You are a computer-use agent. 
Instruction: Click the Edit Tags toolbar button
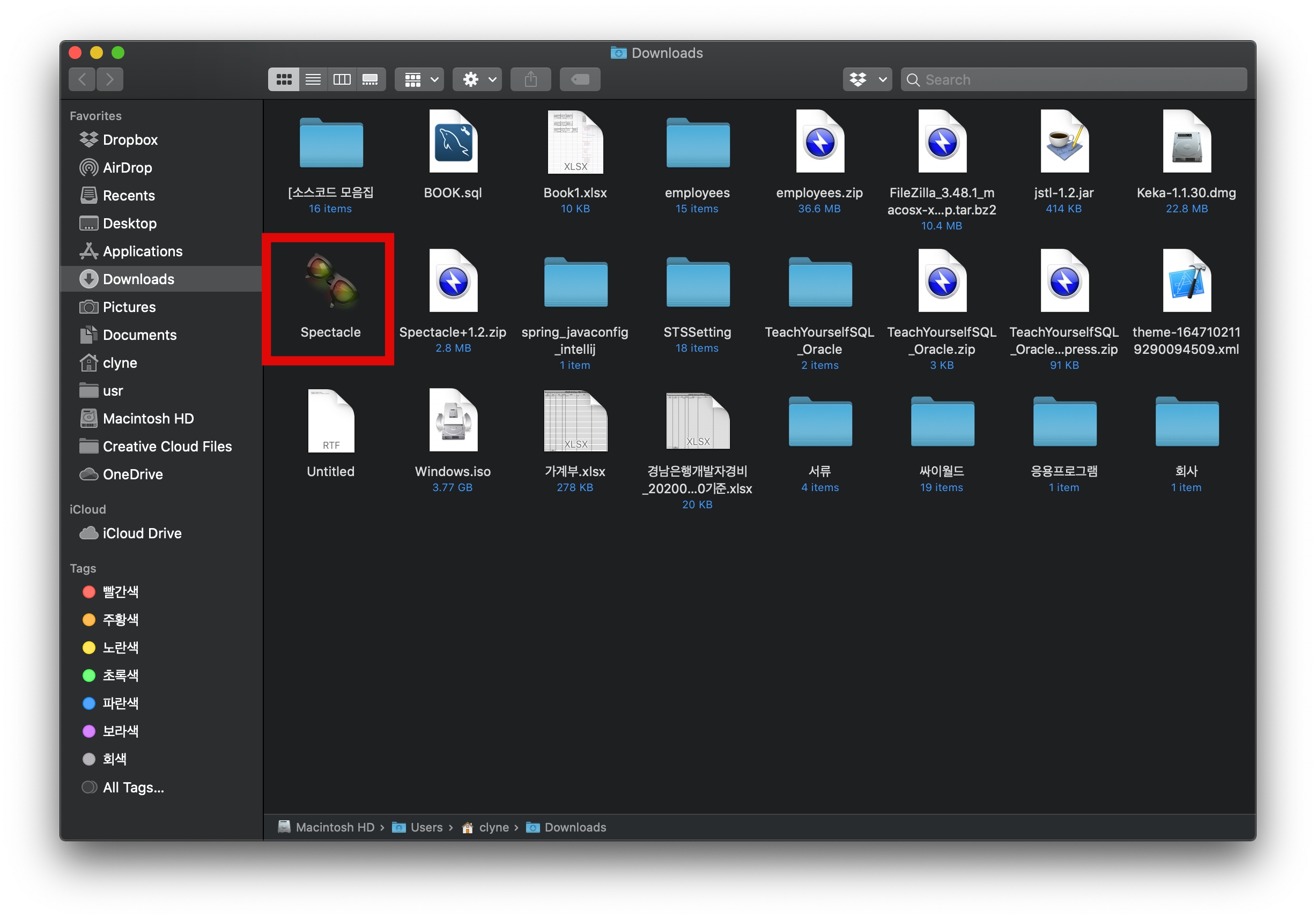(580, 80)
